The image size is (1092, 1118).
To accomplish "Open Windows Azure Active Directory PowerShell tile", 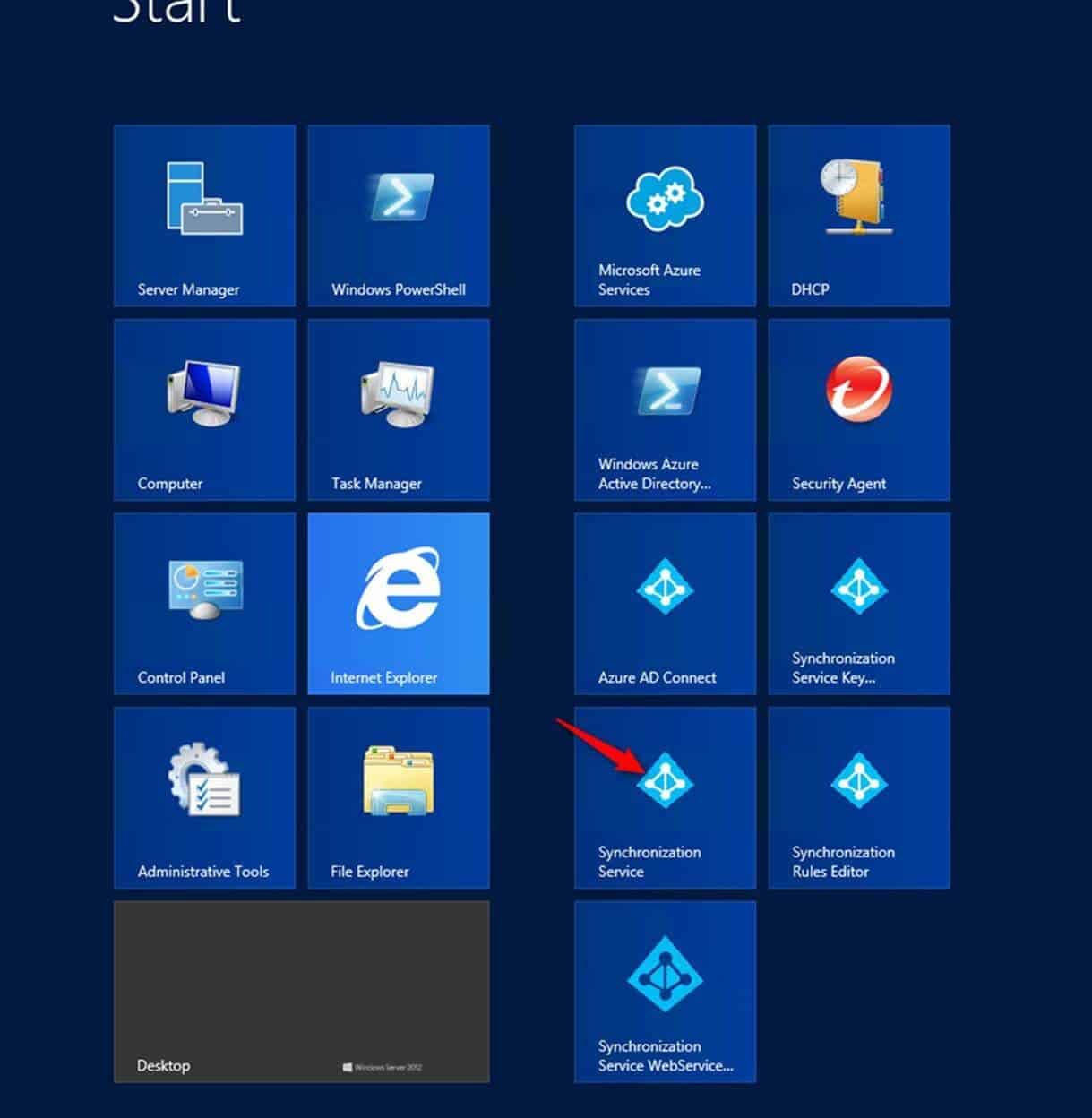I will pos(665,409).
